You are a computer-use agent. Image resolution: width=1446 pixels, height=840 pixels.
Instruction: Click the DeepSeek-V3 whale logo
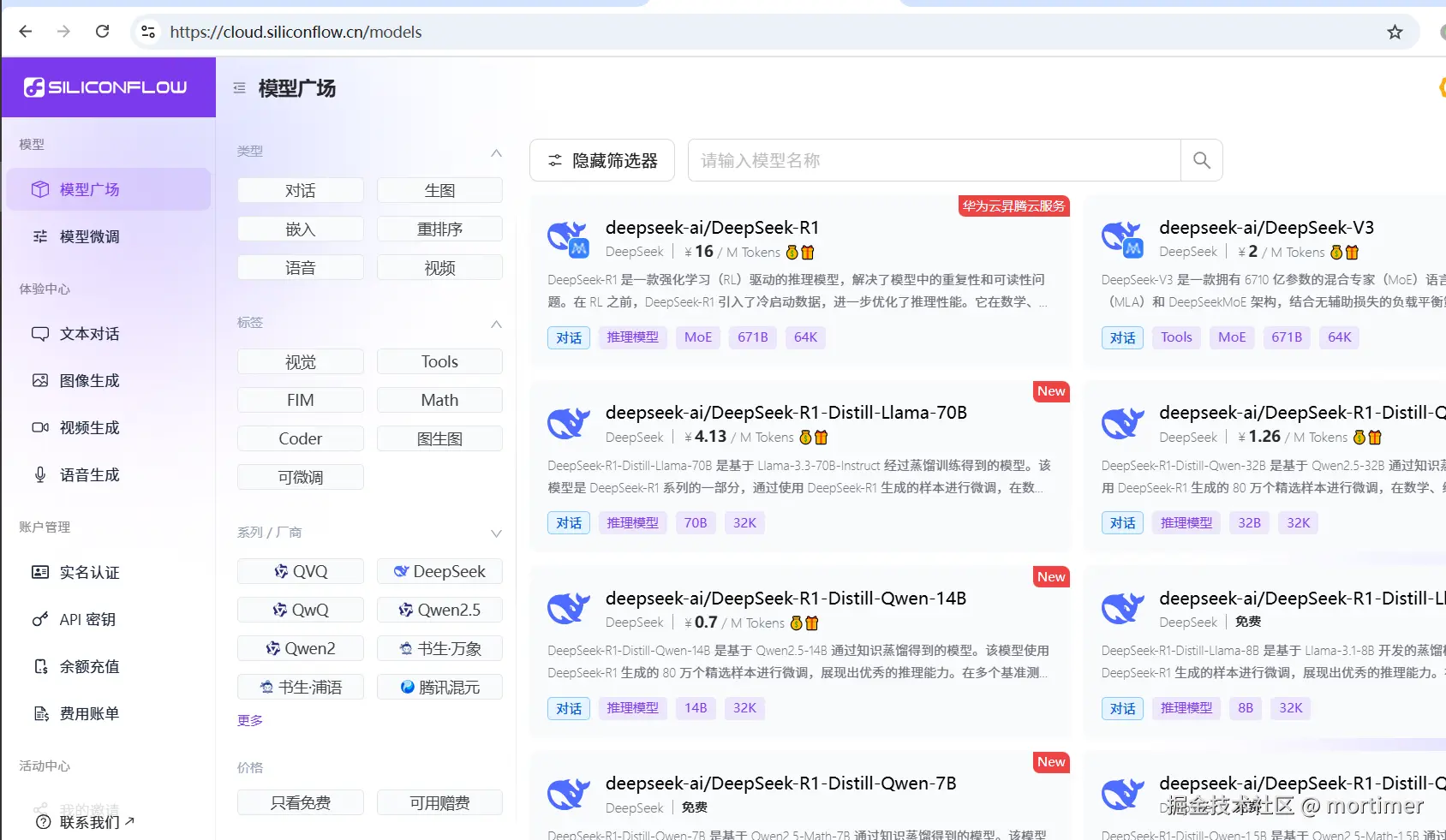pos(1123,239)
